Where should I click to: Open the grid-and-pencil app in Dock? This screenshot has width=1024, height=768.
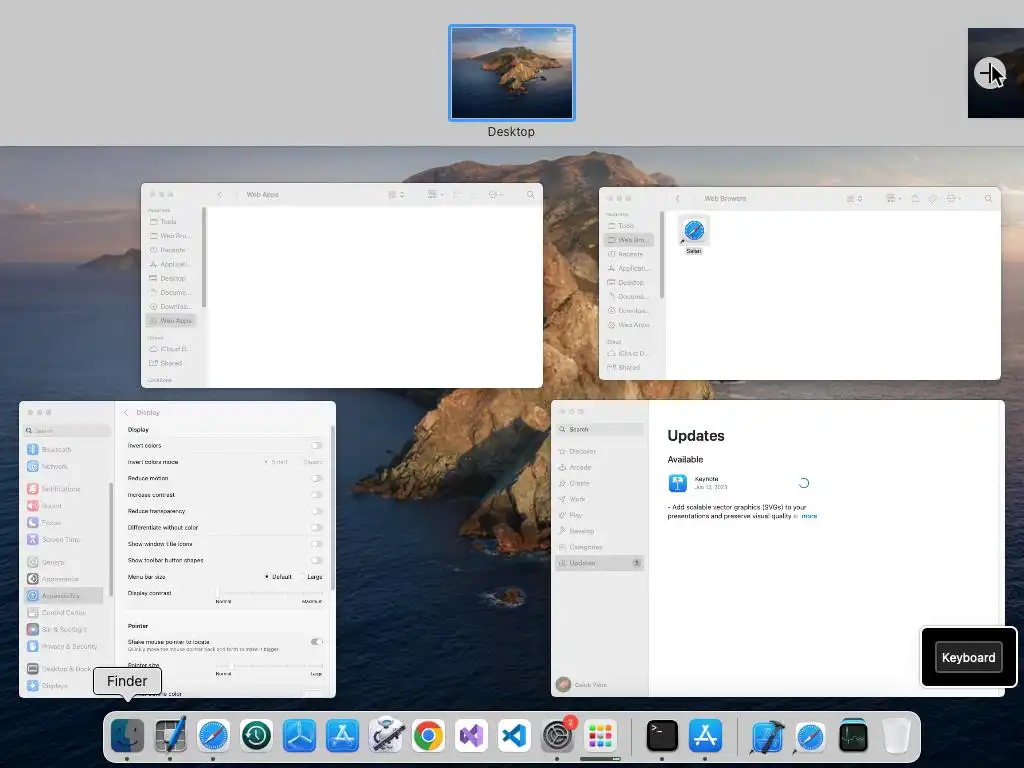(170, 735)
